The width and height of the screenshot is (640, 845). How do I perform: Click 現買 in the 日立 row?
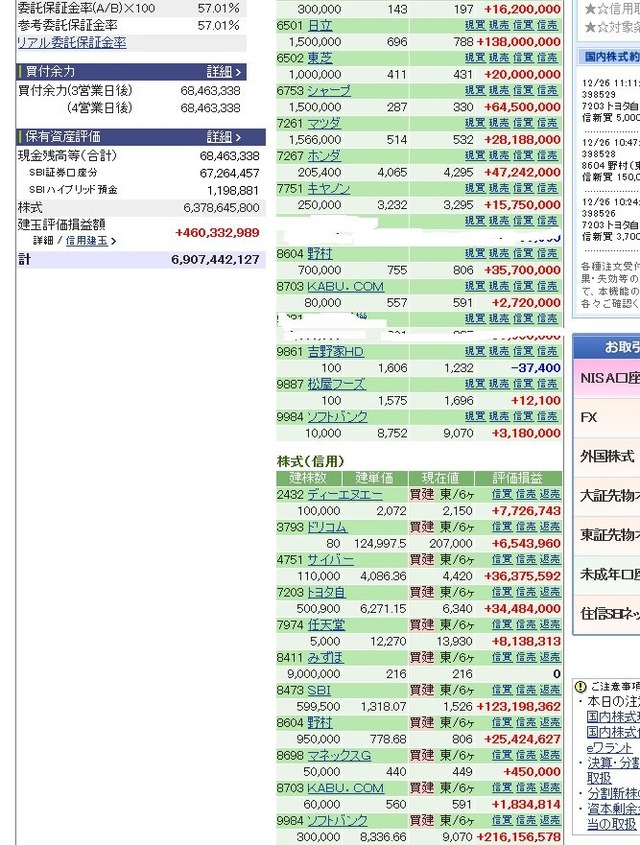pyautogui.click(x=475, y=25)
